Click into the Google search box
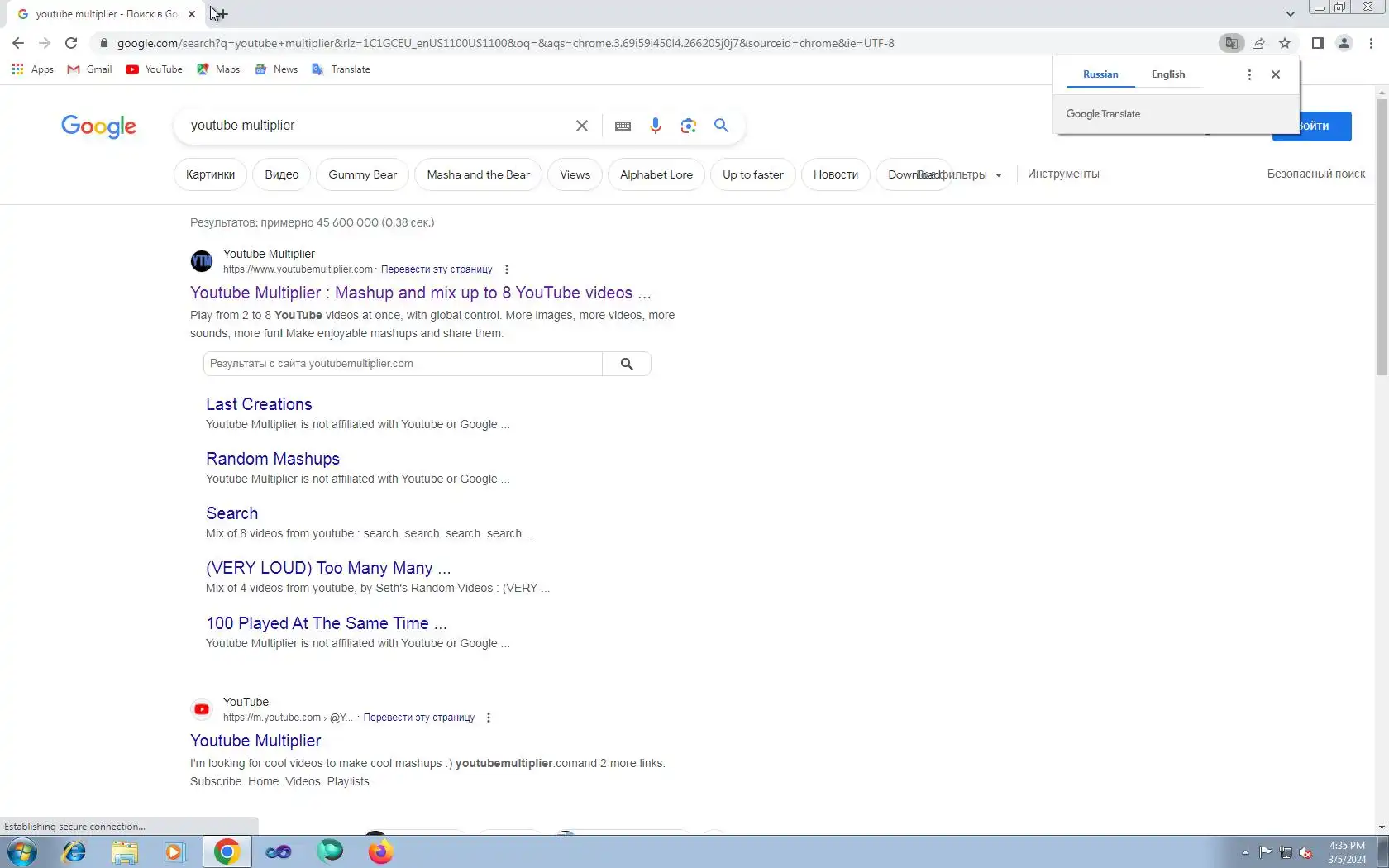The image size is (1389, 868). click(377, 126)
